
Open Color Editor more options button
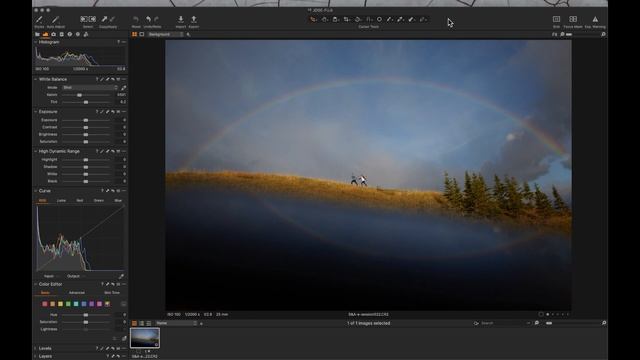click(x=124, y=304)
